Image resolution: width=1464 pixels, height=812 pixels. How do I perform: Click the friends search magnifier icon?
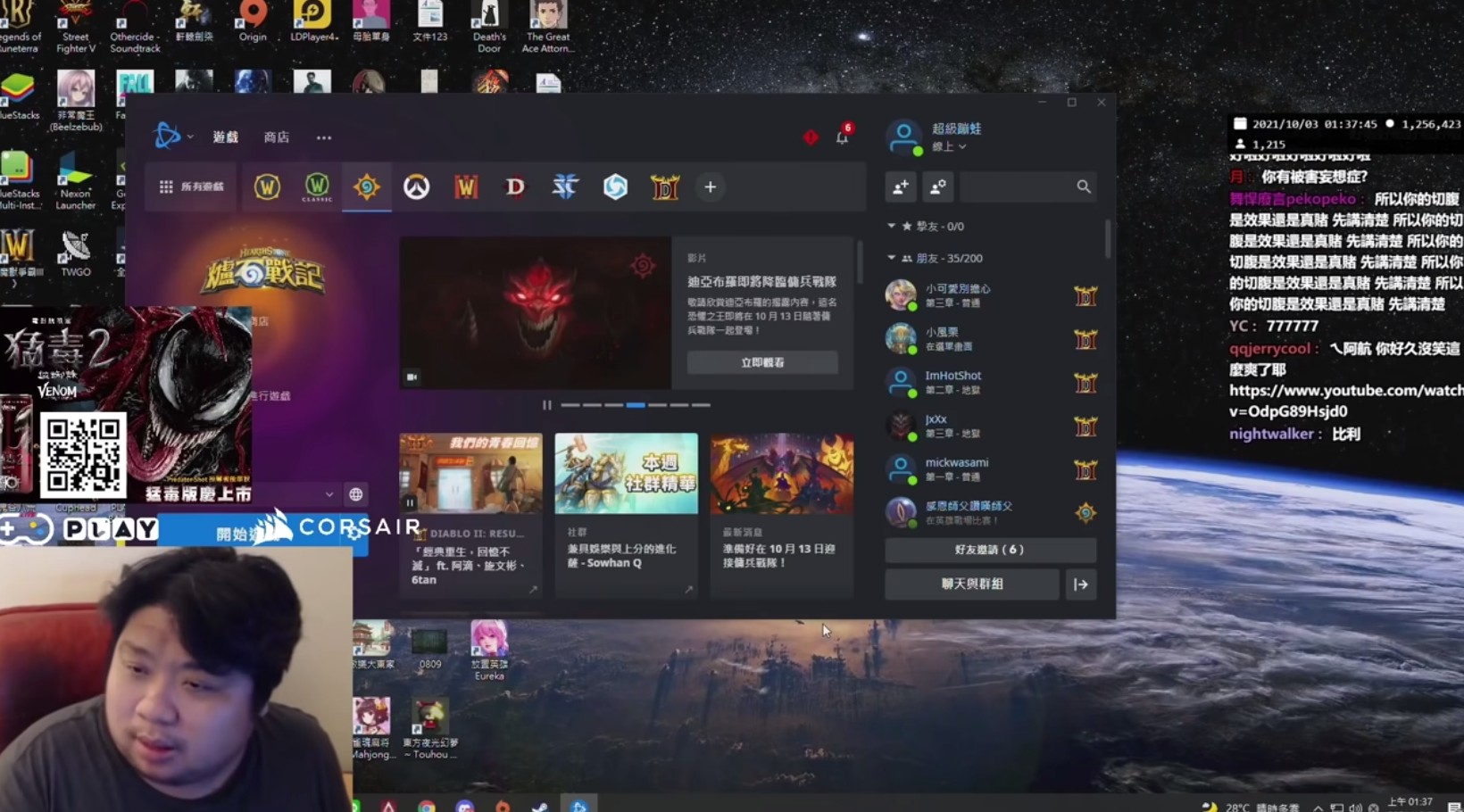1084,186
